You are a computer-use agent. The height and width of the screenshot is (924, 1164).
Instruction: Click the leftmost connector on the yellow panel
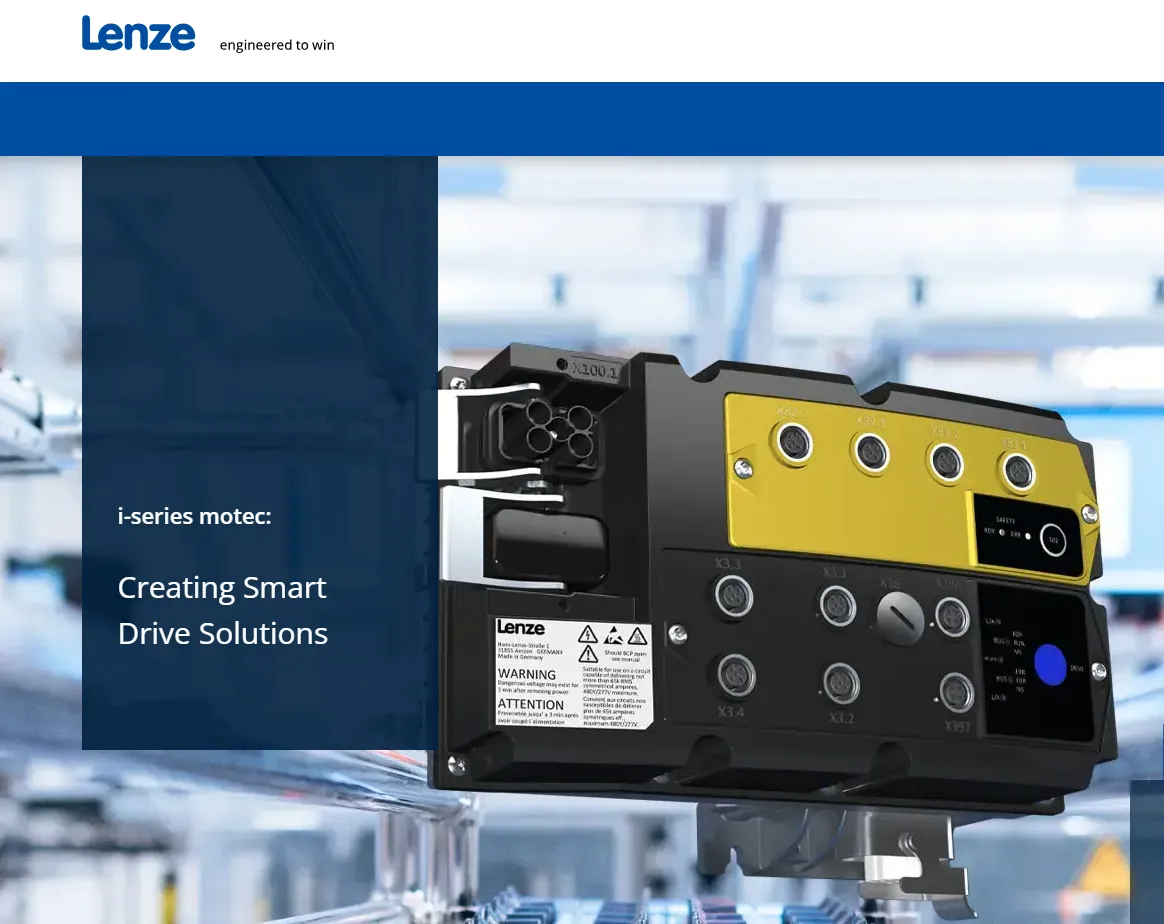click(x=795, y=442)
